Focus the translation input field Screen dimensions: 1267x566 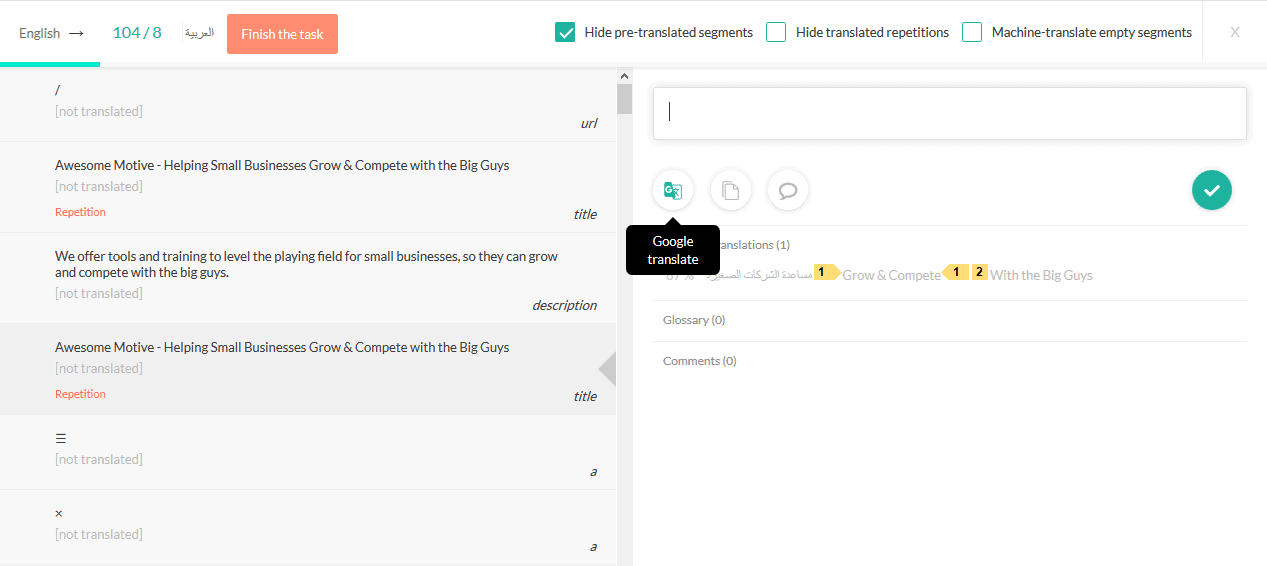950,113
